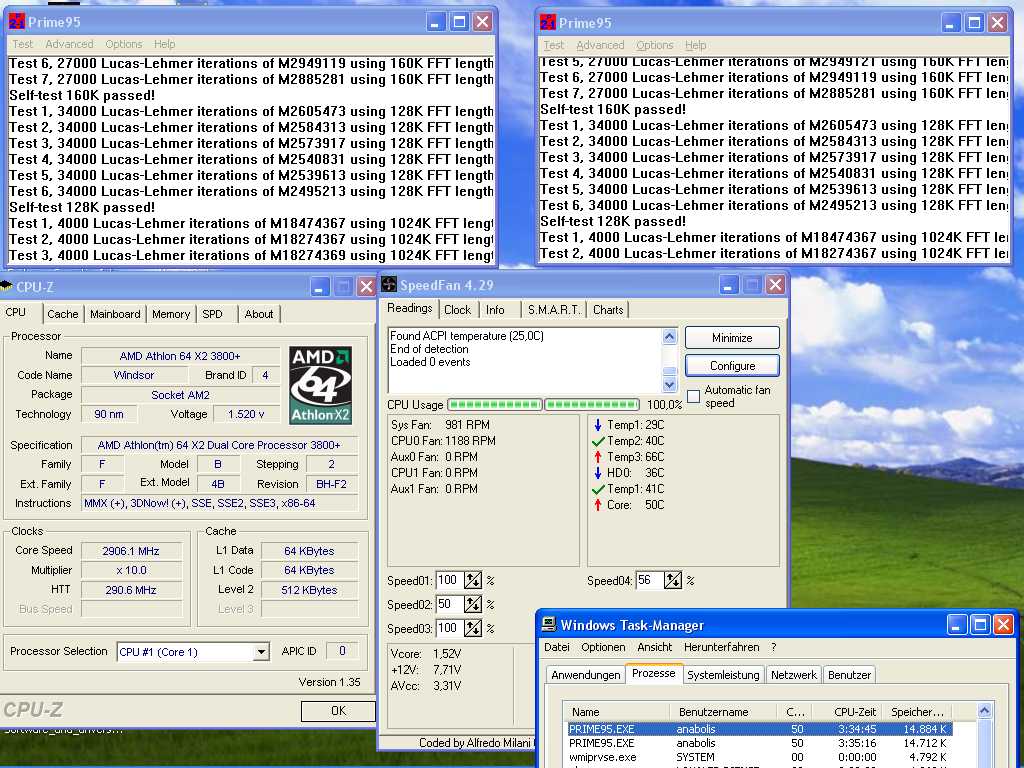
Task: Click the blue down arrow next to HD0: 36C
Action: click(598, 473)
